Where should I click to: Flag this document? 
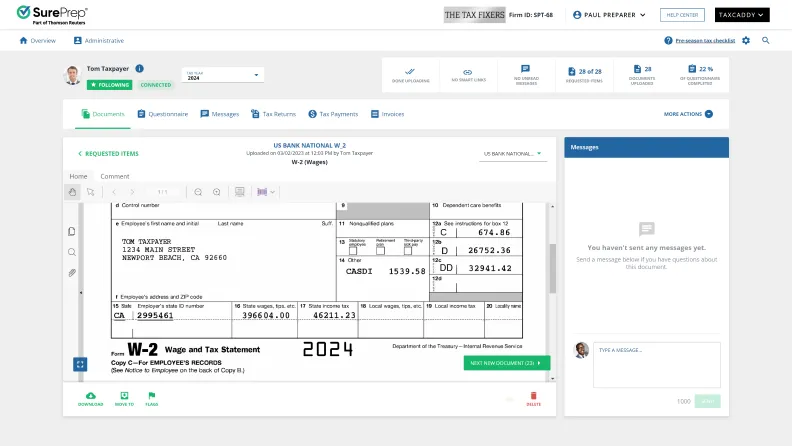pos(152,398)
